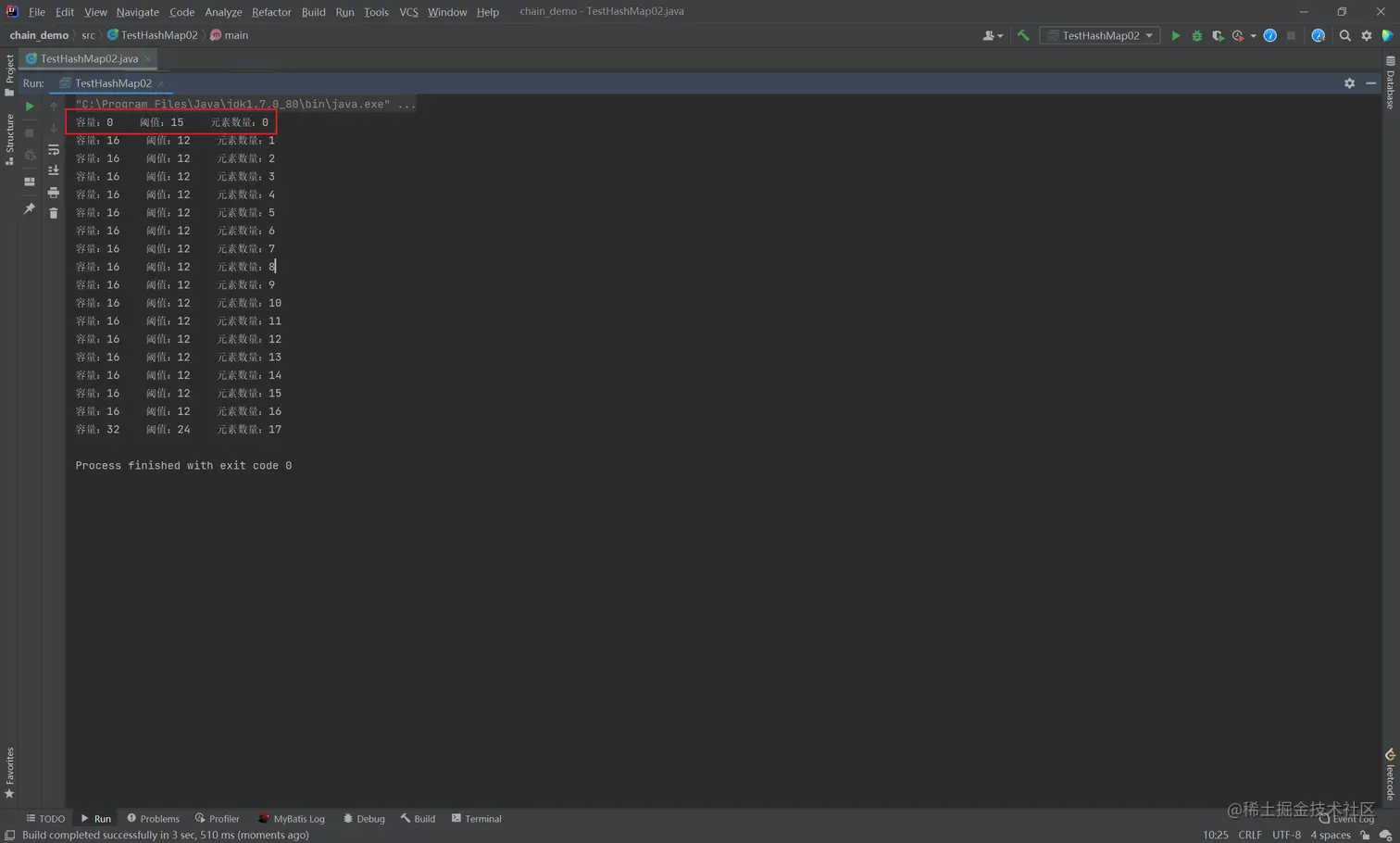The height and width of the screenshot is (843, 1400).
Task: Expand the profiler options dropdown arrow
Action: click(1253, 36)
